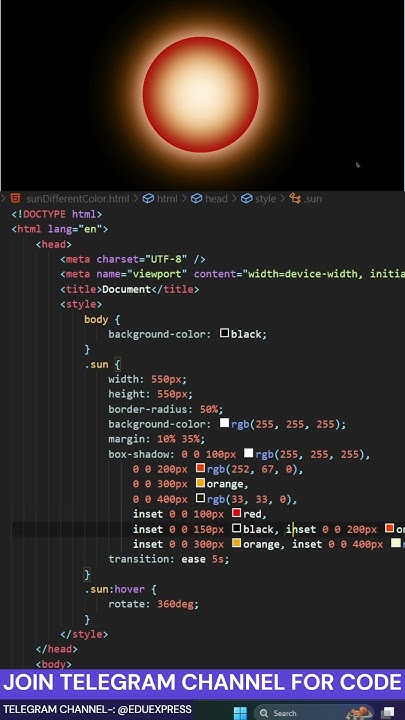Open the rgb(252, 67, 0) color swatch

click(200, 468)
